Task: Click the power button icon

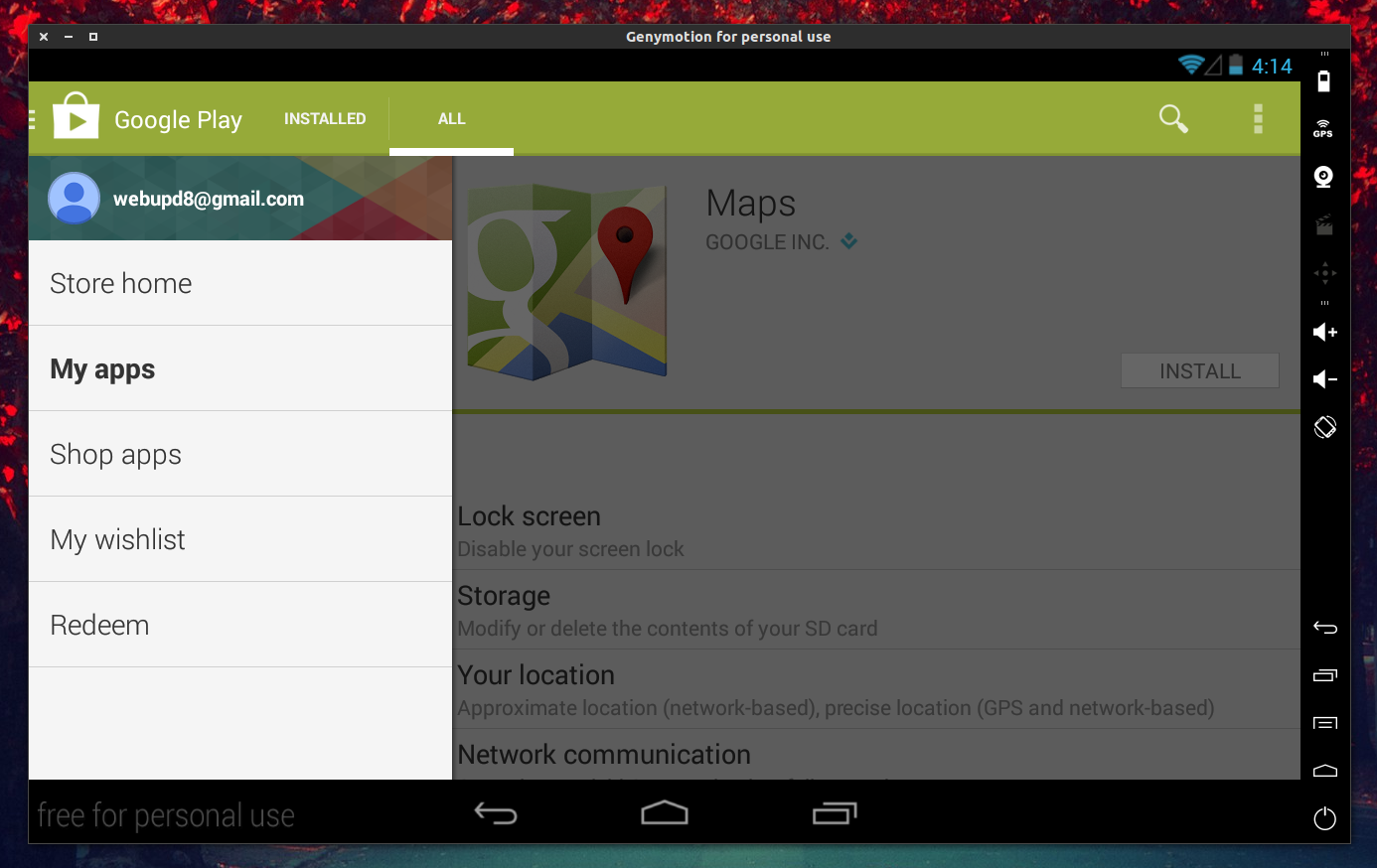Action: pyautogui.click(x=1324, y=819)
